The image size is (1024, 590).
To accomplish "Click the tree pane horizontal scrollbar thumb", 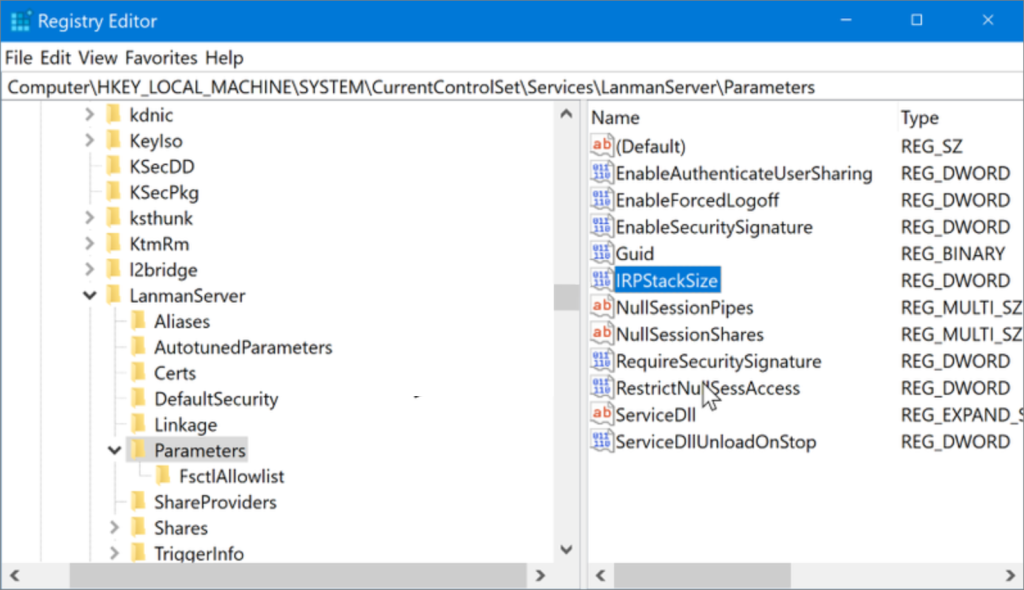I will (298, 576).
